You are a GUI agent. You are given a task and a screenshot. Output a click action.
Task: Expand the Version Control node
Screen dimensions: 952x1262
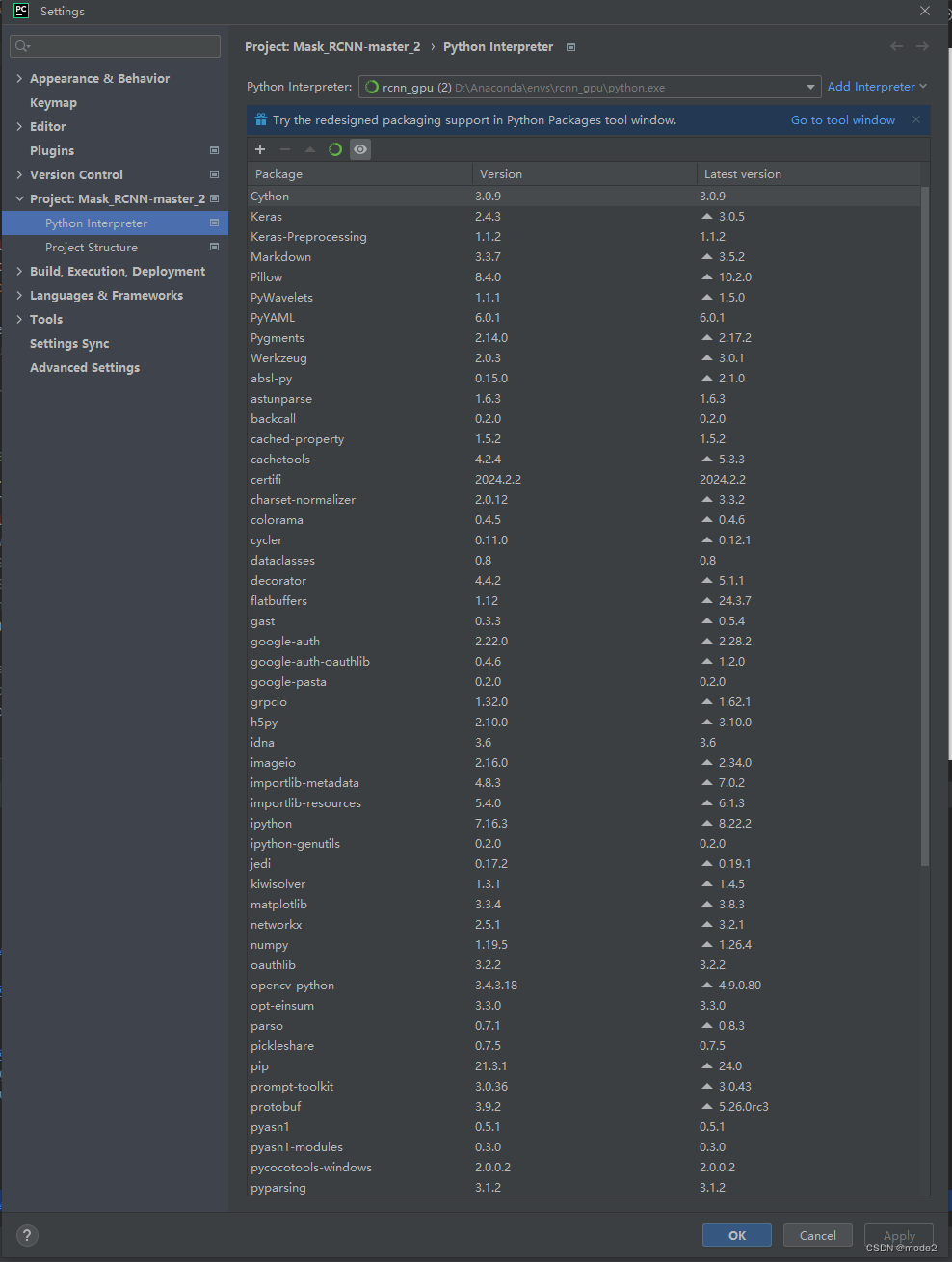tap(19, 174)
